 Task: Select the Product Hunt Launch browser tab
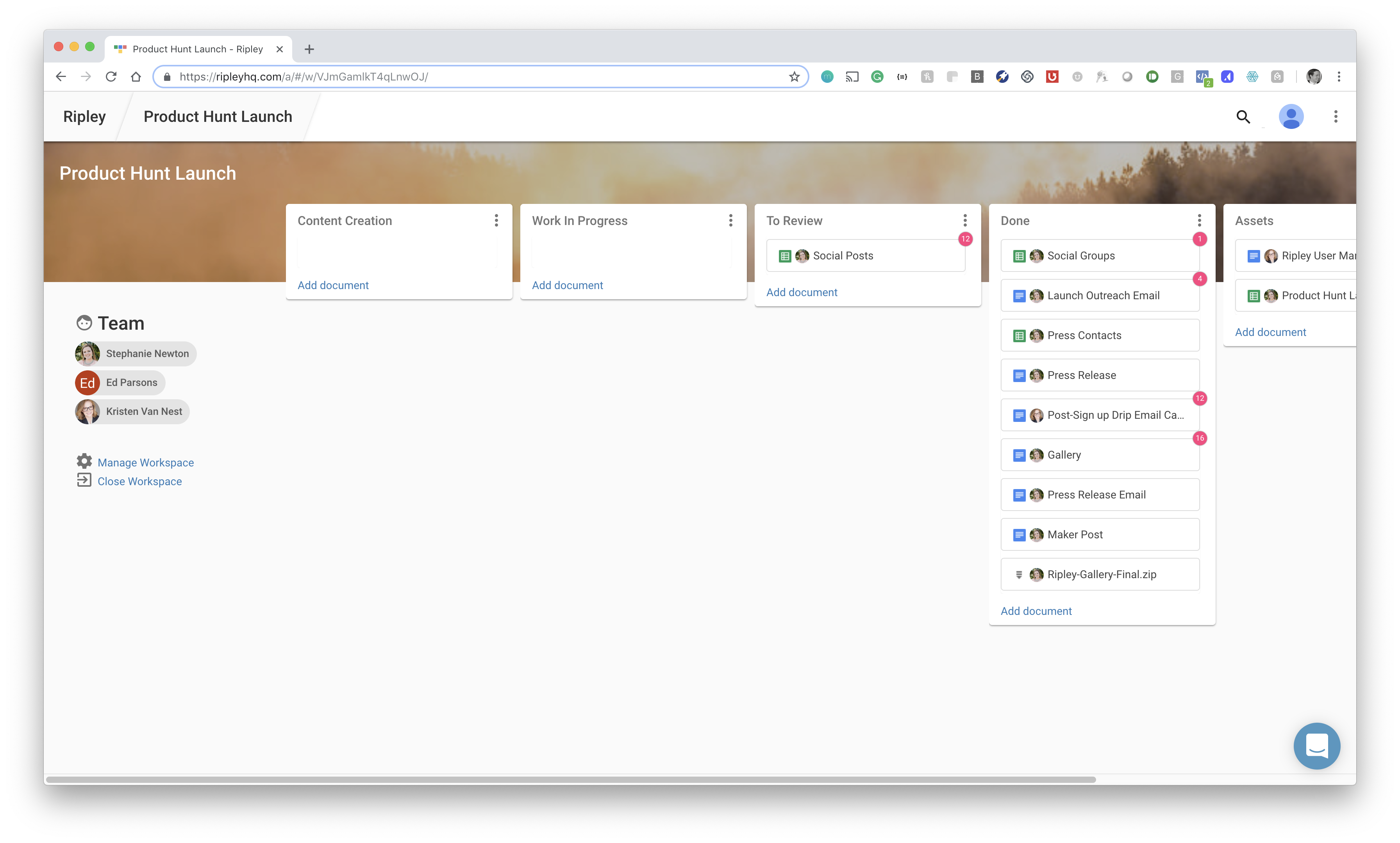(197, 50)
